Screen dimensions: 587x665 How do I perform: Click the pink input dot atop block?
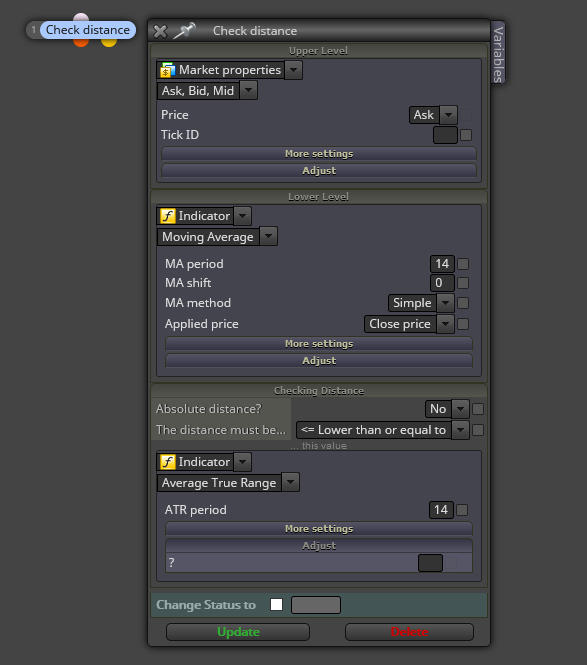point(81,17)
